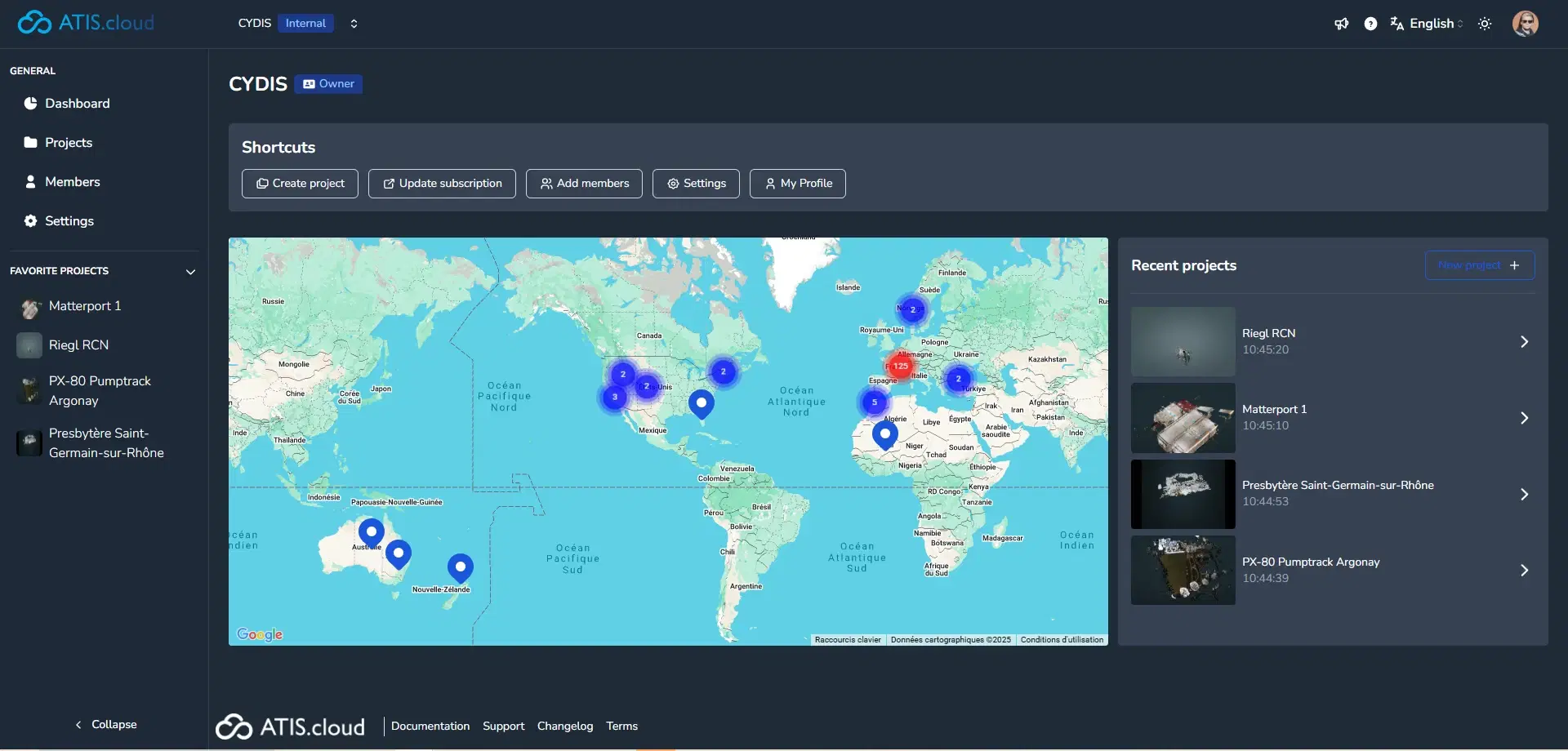Open Members in the sidebar

(x=72, y=182)
